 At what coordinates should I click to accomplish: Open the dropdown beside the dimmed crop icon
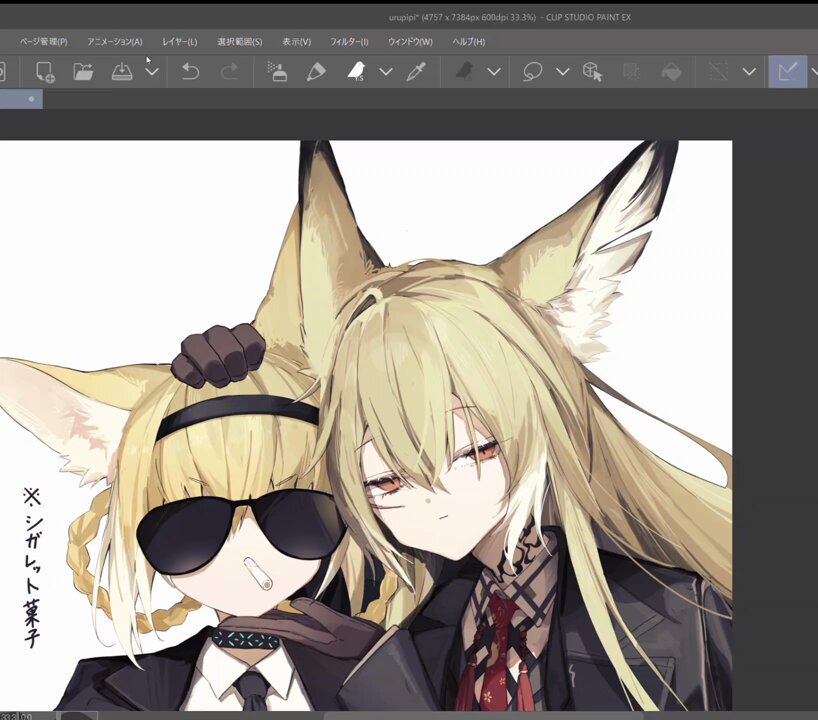[x=749, y=71]
